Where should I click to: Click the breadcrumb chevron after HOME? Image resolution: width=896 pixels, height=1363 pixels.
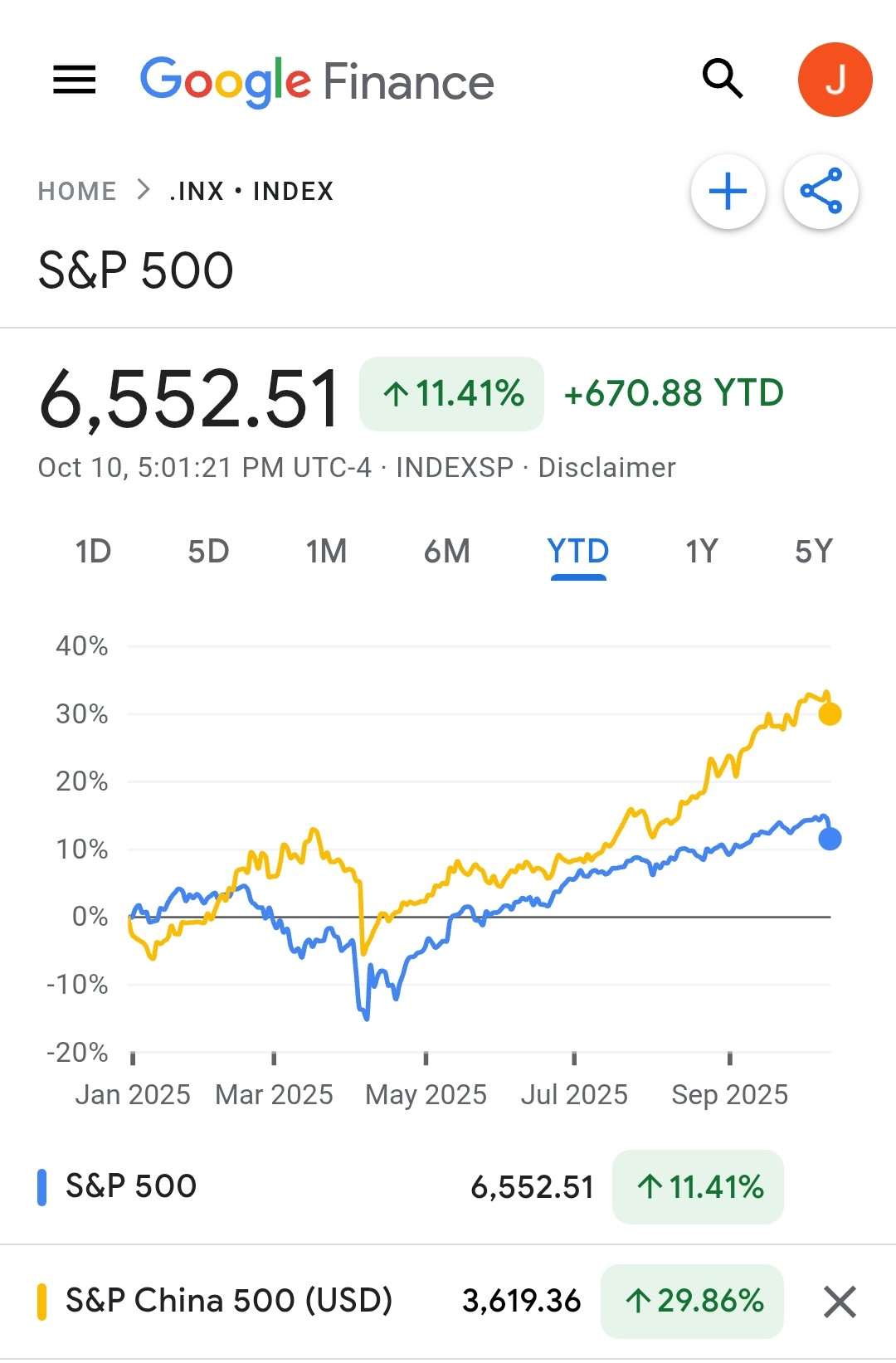(x=144, y=190)
